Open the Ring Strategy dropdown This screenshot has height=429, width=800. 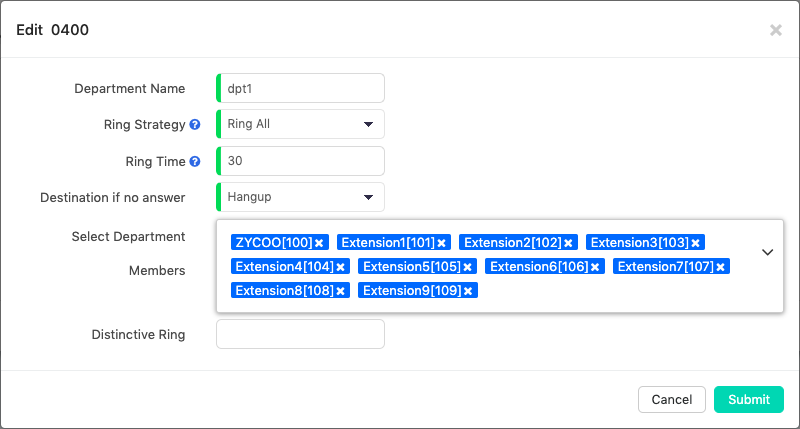coord(300,125)
